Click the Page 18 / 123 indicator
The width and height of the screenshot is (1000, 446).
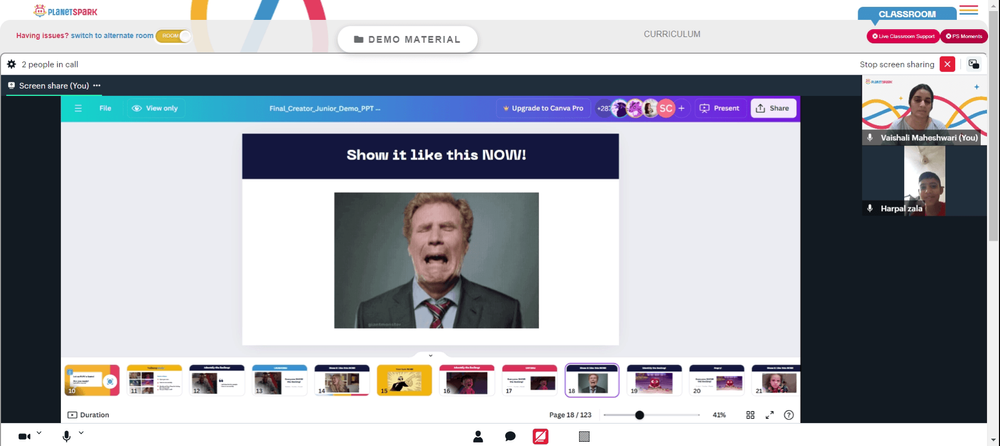(570, 415)
